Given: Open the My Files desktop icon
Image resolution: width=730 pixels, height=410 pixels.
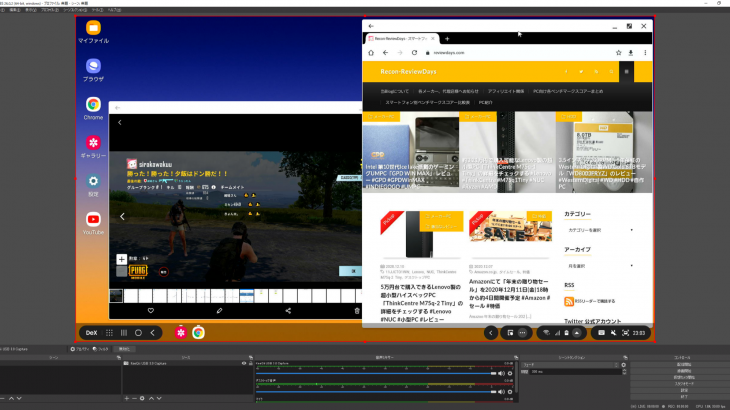Looking at the screenshot, I should [x=93, y=29].
